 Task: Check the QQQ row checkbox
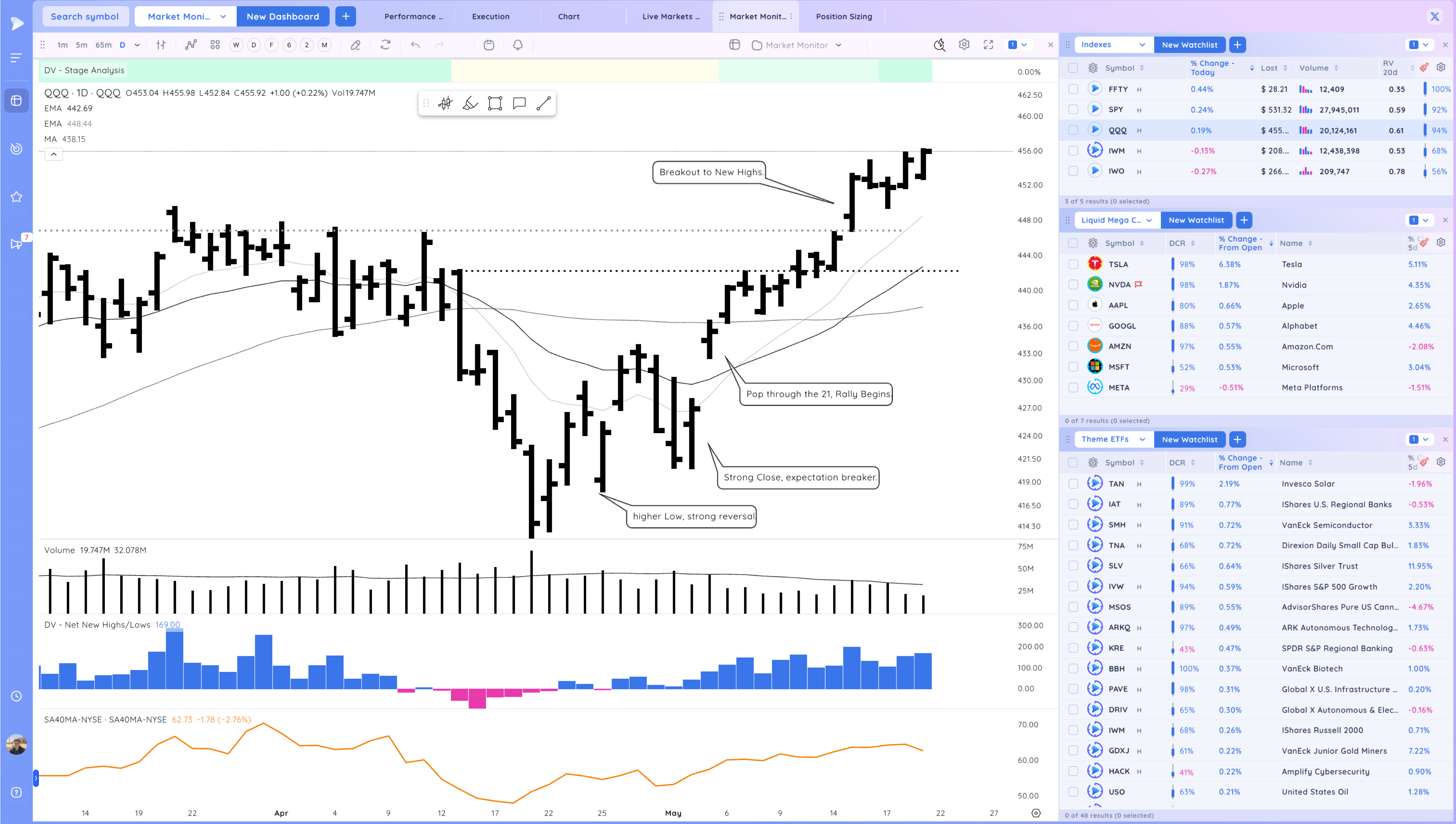1073,130
